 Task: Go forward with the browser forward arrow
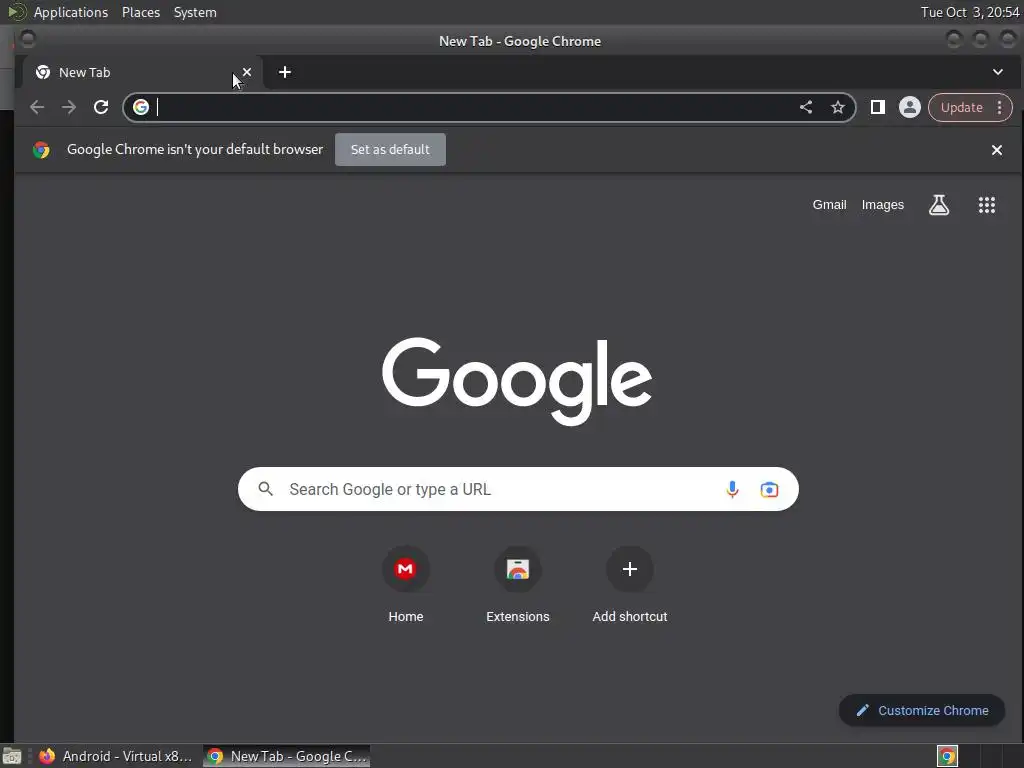[x=69, y=107]
